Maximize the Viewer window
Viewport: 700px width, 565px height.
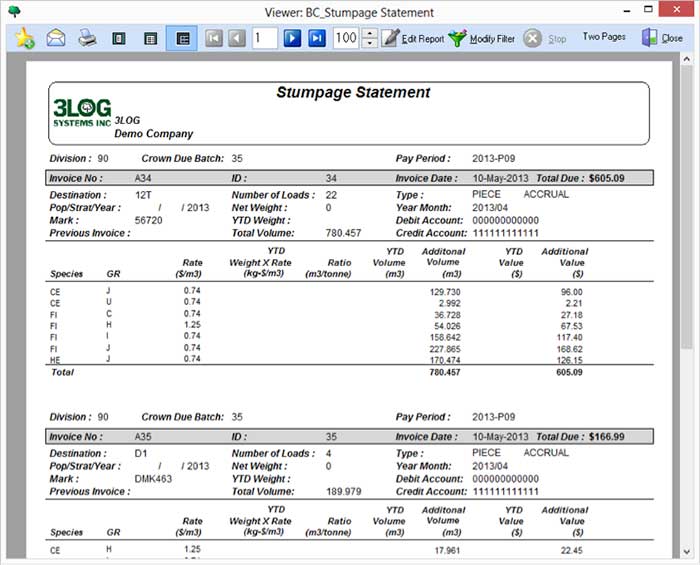648,10
